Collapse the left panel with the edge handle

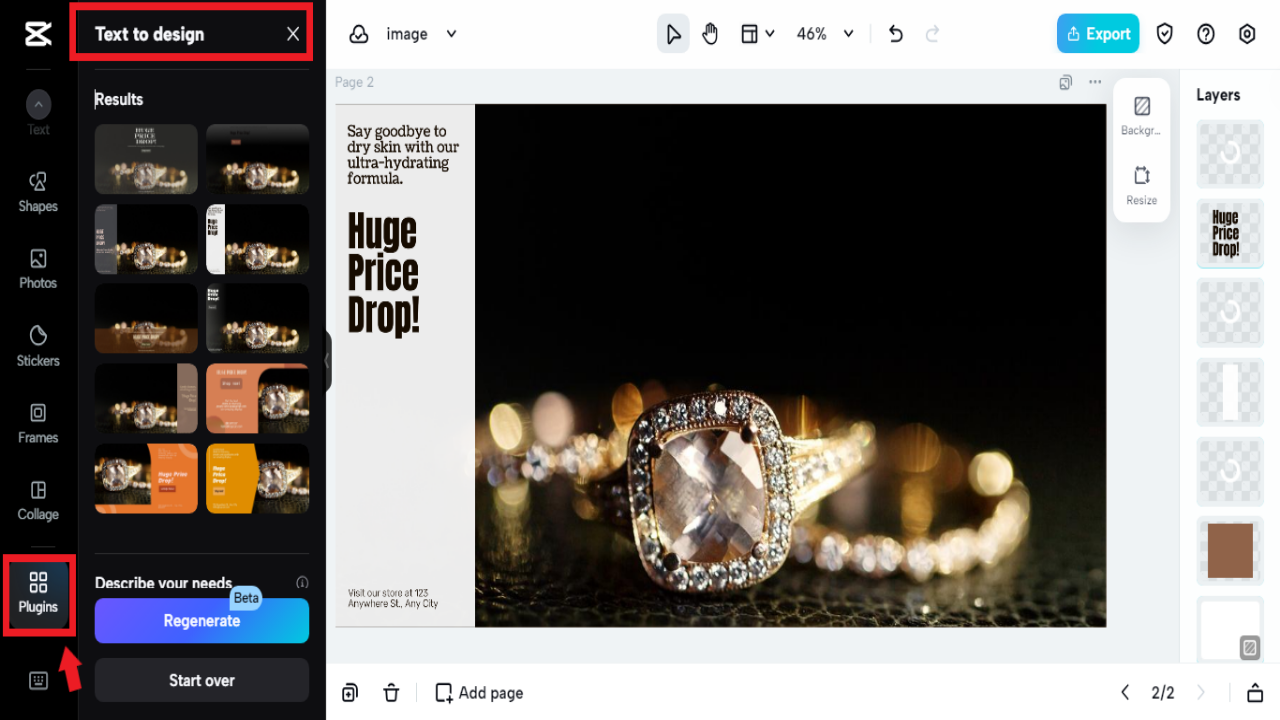pyautogui.click(x=327, y=361)
